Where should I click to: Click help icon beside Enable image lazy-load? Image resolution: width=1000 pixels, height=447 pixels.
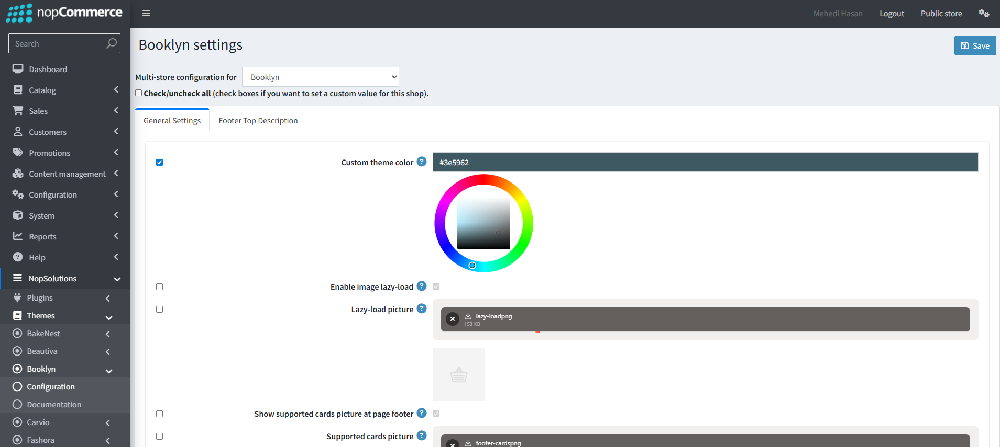pyautogui.click(x=421, y=287)
